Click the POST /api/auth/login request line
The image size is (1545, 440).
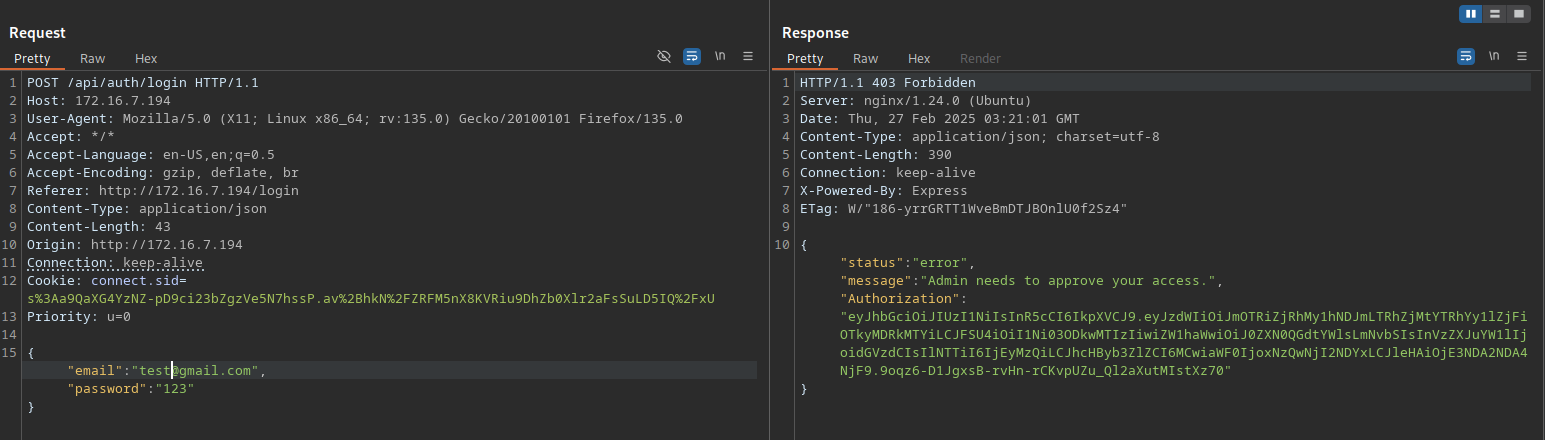tap(143, 83)
